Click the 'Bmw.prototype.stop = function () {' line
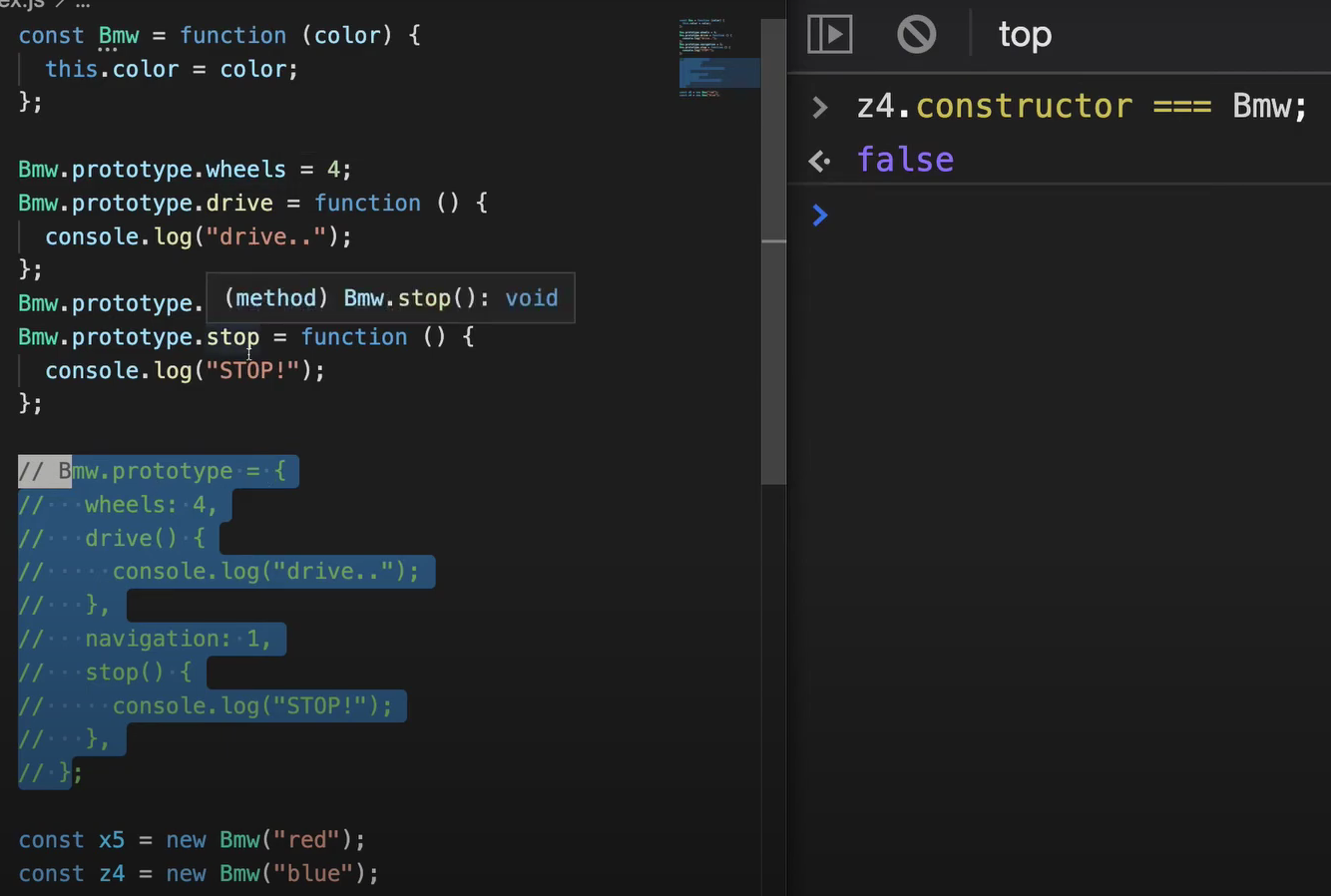1331x896 pixels. click(x=246, y=337)
